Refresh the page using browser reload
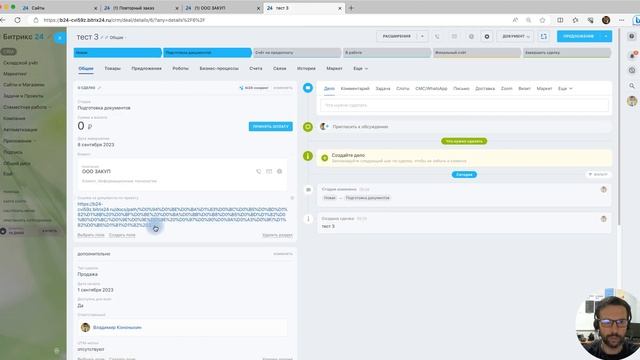 [18, 20]
